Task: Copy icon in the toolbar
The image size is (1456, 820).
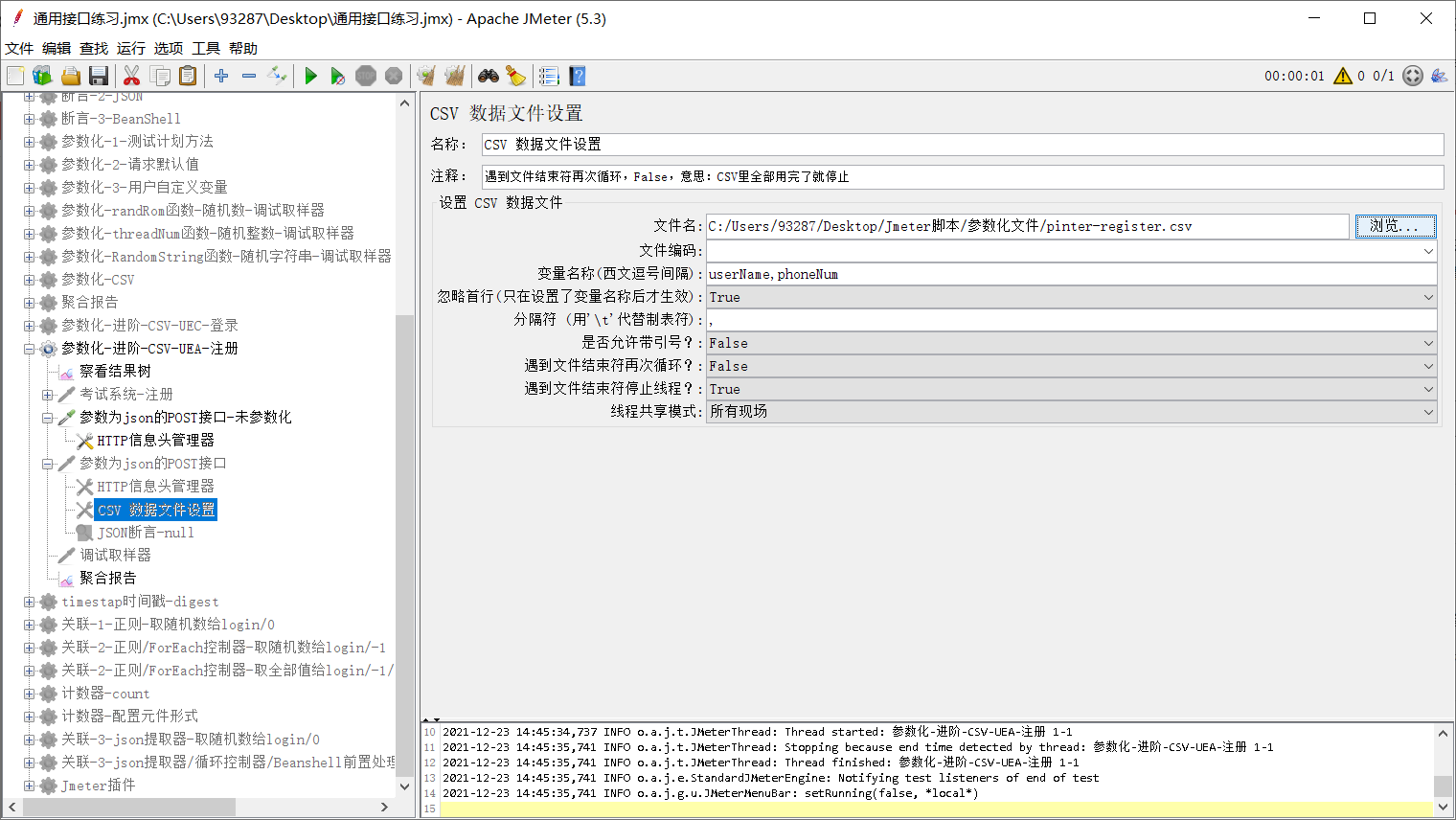Action: [160, 76]
